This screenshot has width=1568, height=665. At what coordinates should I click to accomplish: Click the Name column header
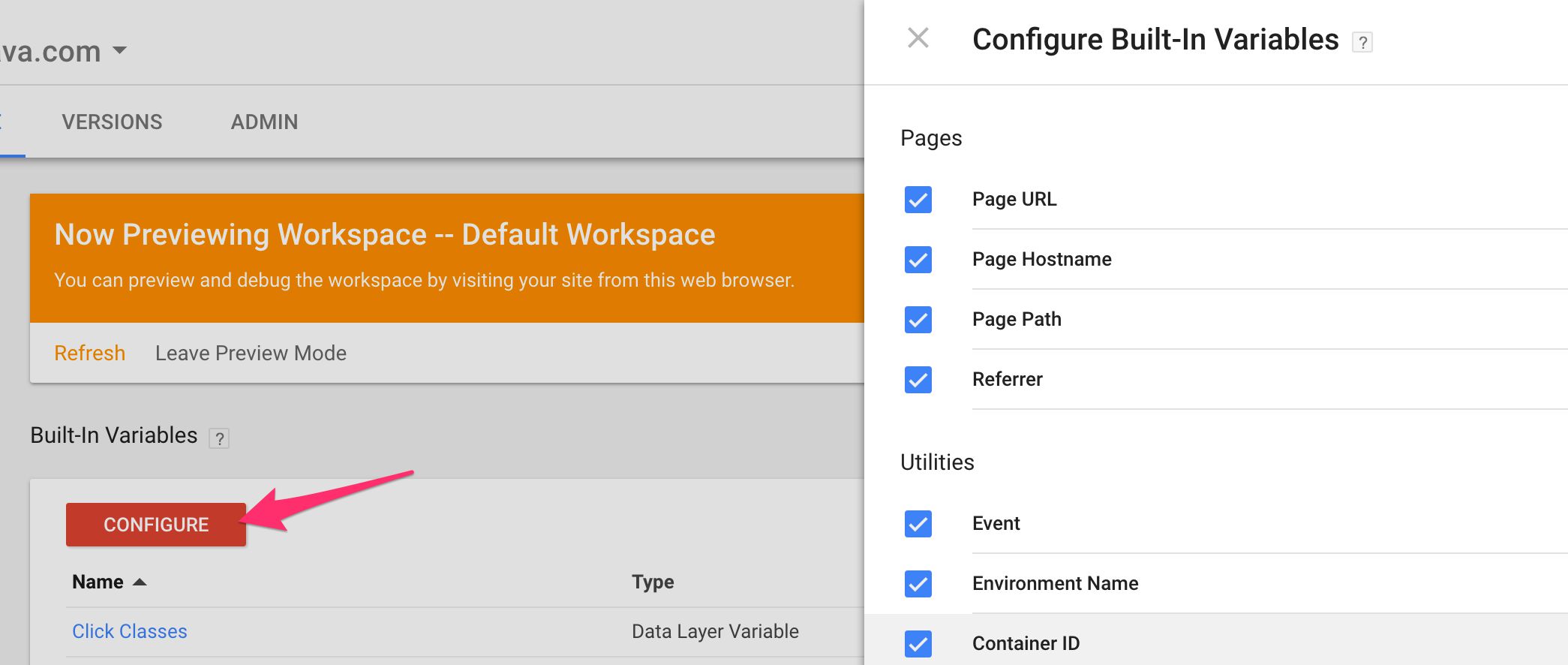click(x=98, y=582)
